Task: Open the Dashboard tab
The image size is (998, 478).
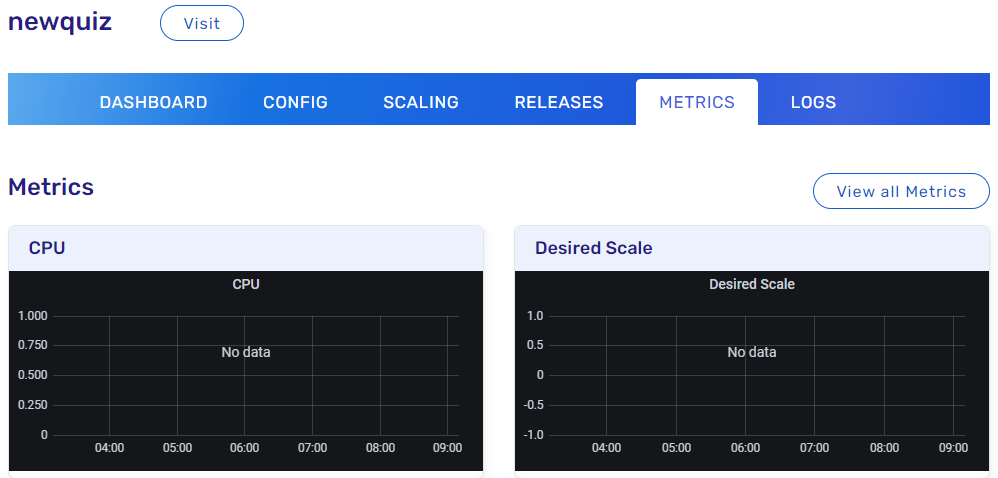Action: (x=153, y=102)
